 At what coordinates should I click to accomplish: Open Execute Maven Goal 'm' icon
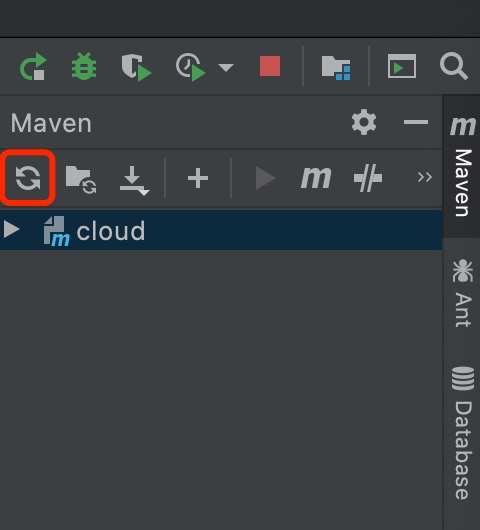pyautogui.click(x=316, y=177)
